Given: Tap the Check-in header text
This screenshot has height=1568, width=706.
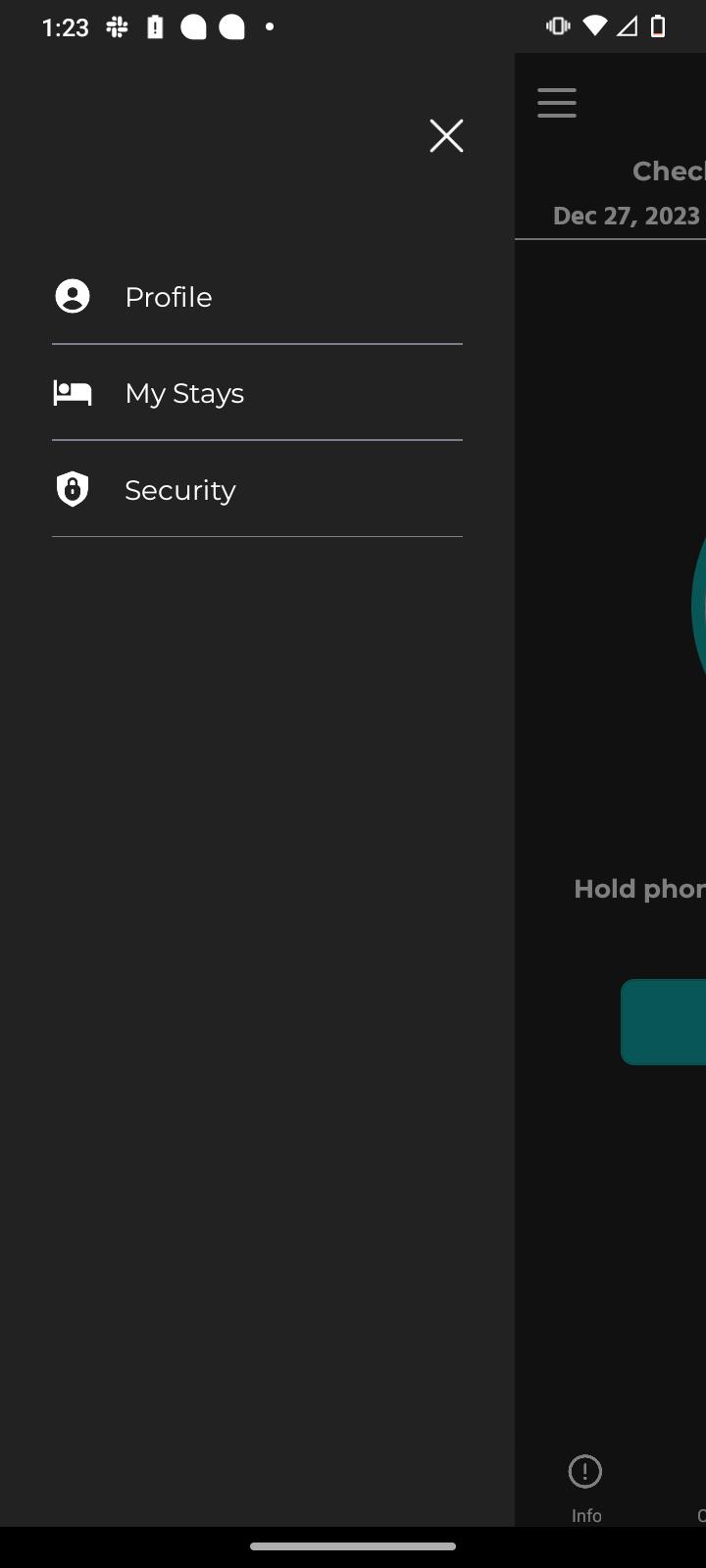Looking at the screenshot, I should 669,171.
